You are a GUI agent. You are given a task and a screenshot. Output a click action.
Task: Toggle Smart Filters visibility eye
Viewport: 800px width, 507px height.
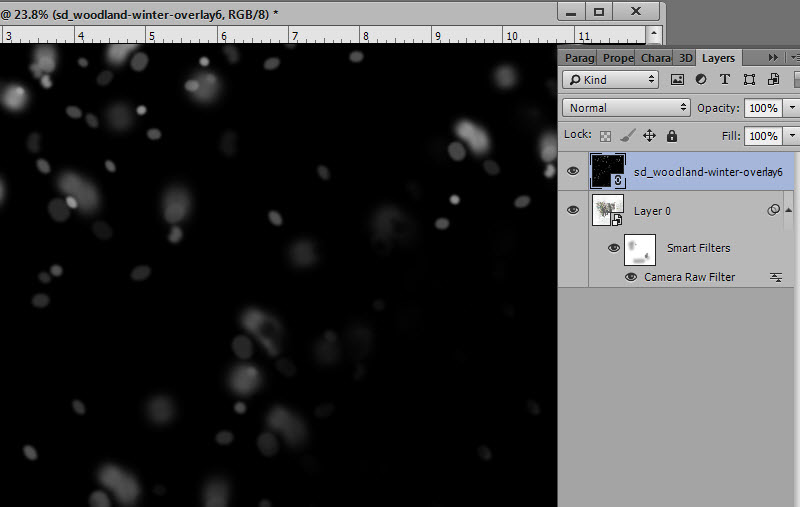pos(614,248)
